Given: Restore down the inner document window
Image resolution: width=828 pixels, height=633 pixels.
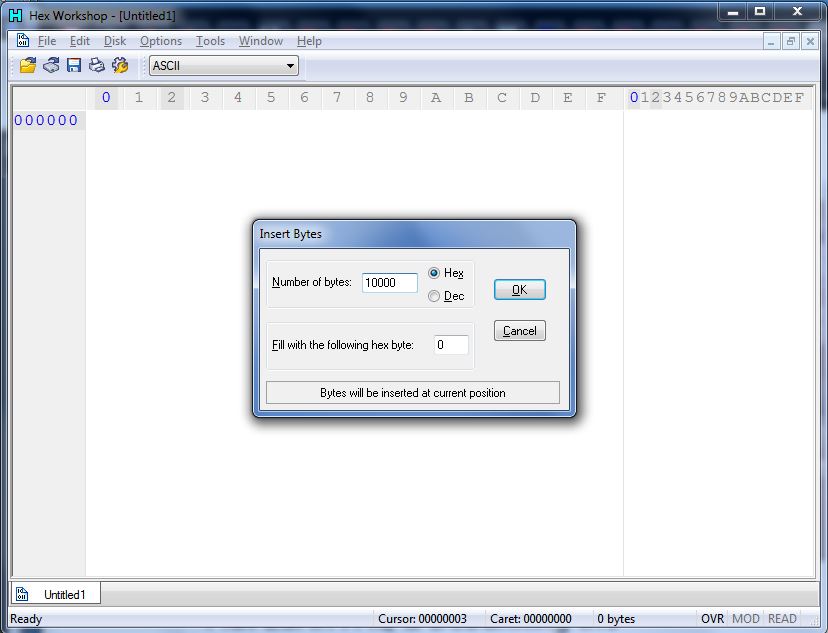Looking at the screenshot, I should [790, 41].
